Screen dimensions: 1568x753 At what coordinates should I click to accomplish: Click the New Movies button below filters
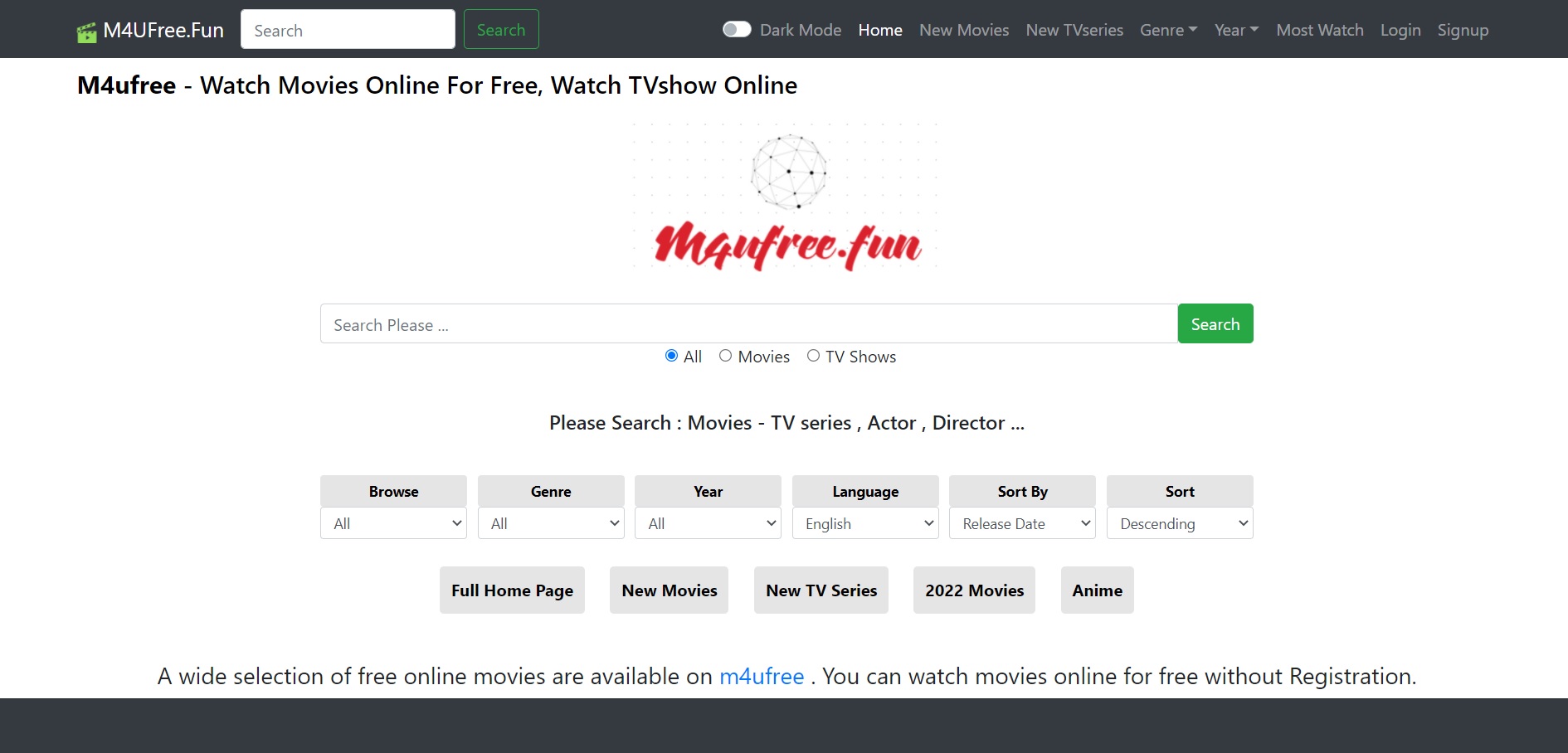(670, 590)
